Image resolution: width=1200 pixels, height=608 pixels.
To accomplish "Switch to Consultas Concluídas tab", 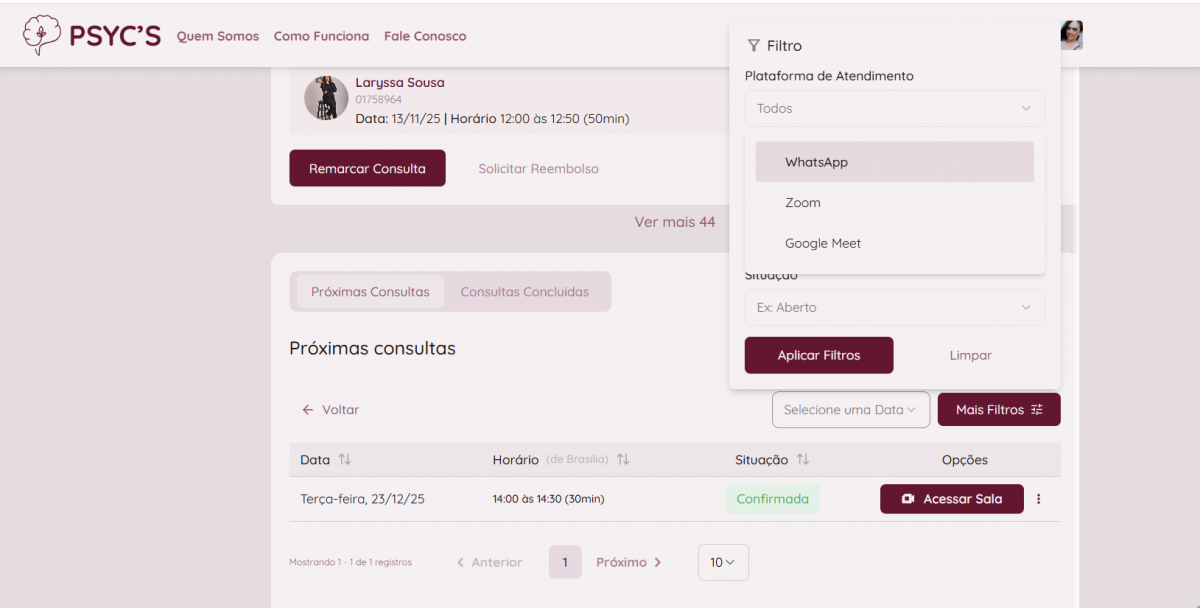I will (524, 292).
